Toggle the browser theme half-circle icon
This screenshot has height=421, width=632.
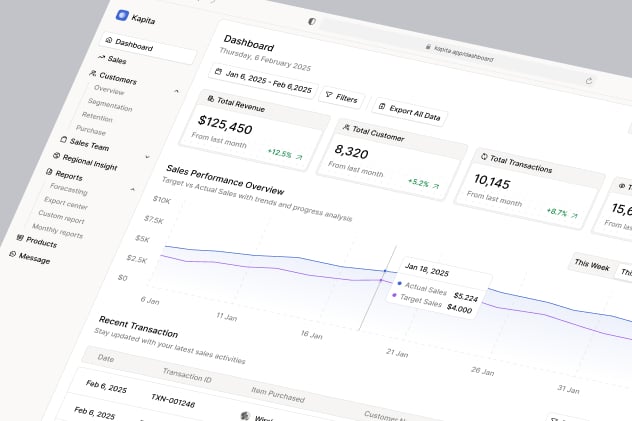(x=312, y=21)
